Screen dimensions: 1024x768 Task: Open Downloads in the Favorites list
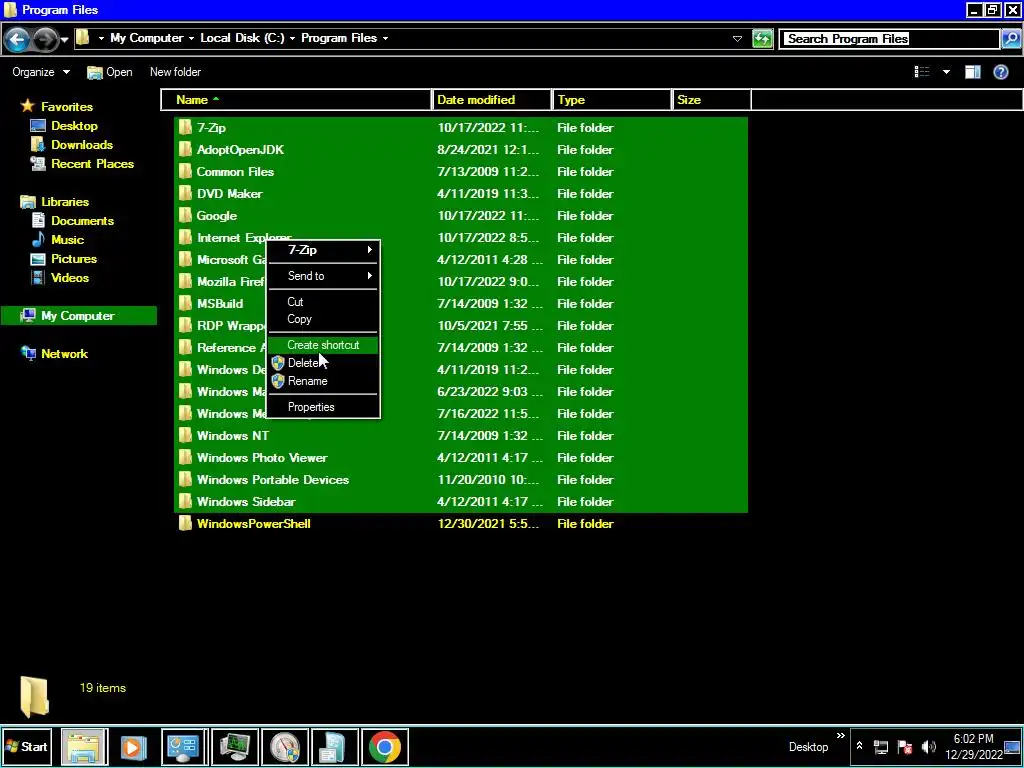point(82,144)
